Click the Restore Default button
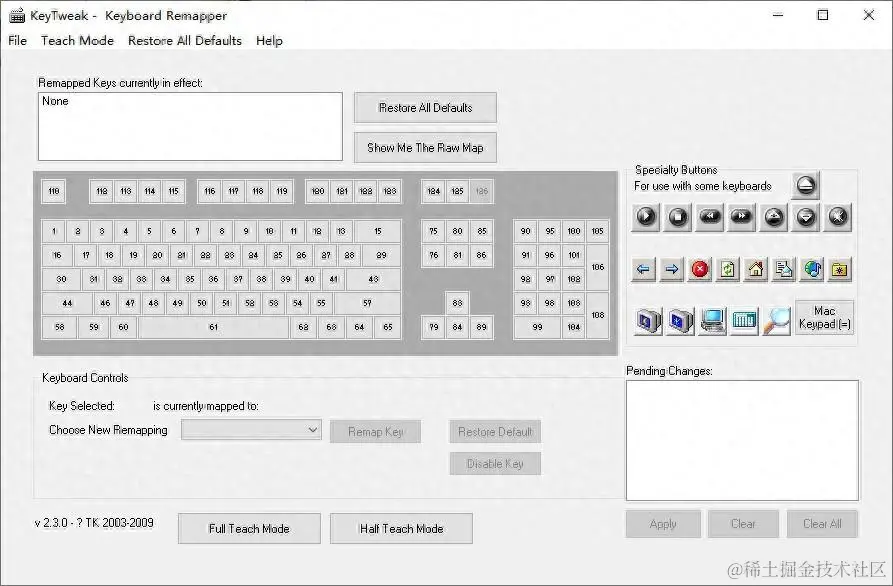The image size is (893, 586). pyautogui.click(x=495, y=432)
